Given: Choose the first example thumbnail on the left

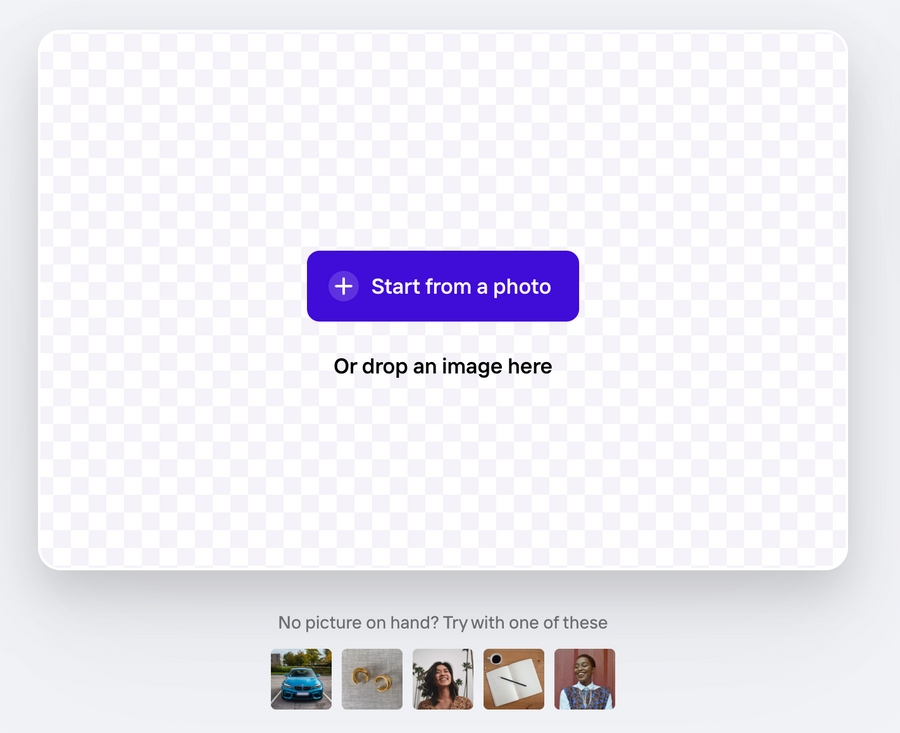Looking at the screenshot, I should pos(301,678).
